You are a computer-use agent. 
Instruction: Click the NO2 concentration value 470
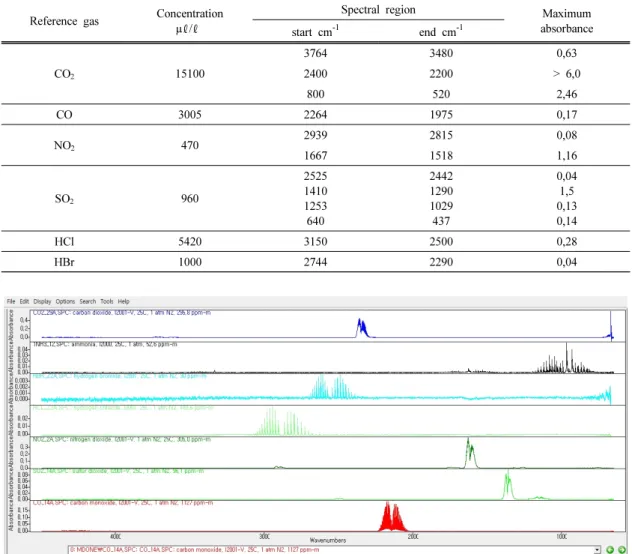click(190, 145)
